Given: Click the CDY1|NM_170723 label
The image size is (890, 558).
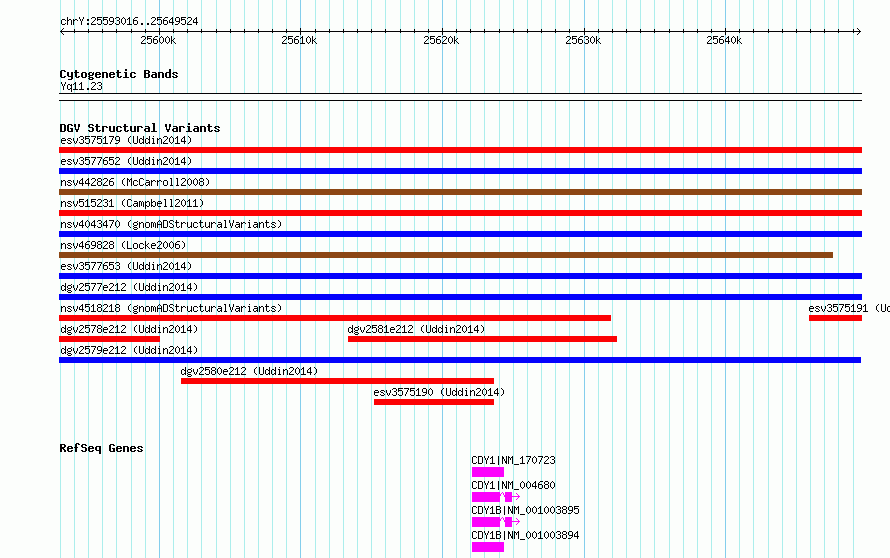Looking at the screenshot, I should 514,460.
